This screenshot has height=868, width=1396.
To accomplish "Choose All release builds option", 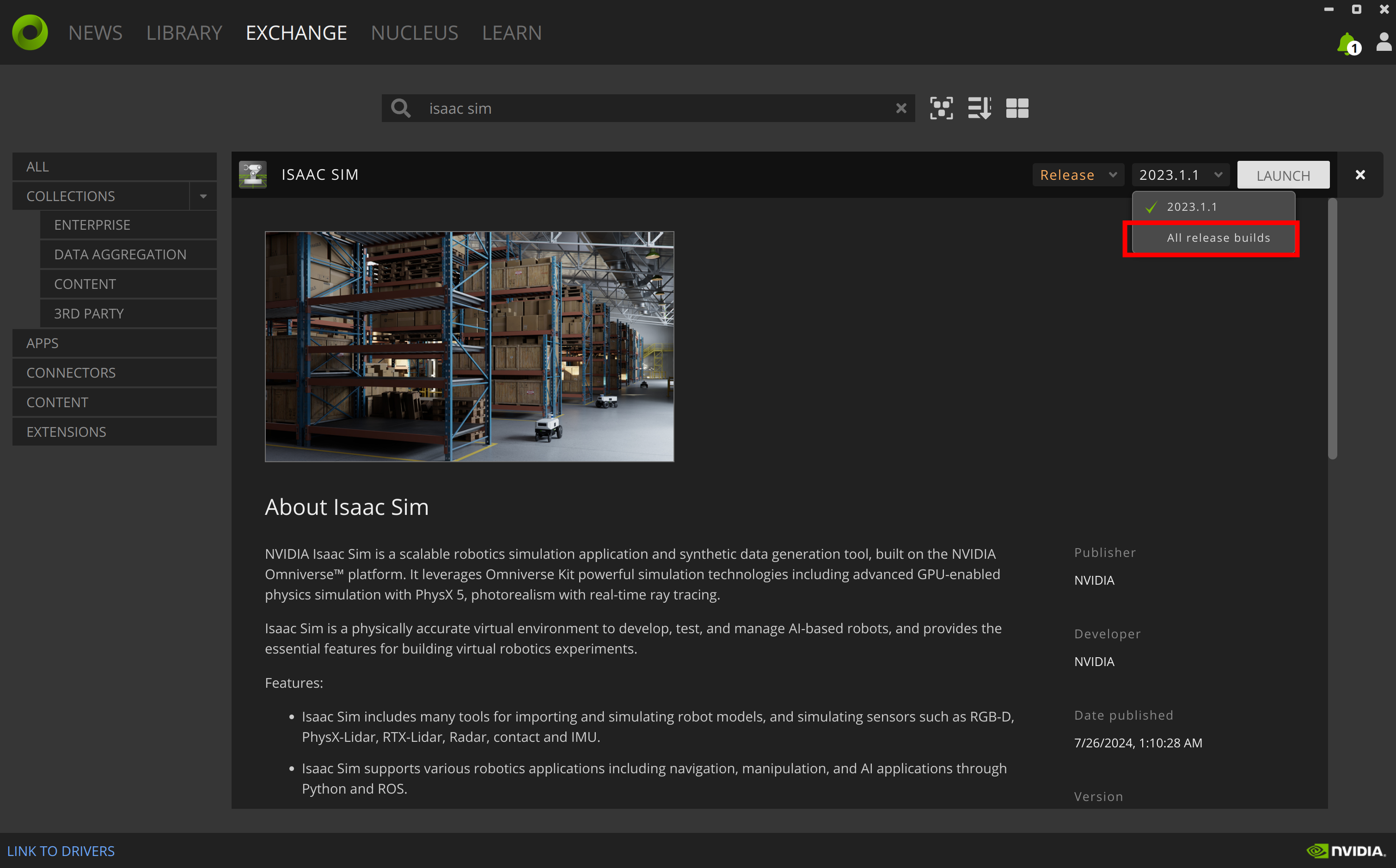I will [x=1218, y=238].
